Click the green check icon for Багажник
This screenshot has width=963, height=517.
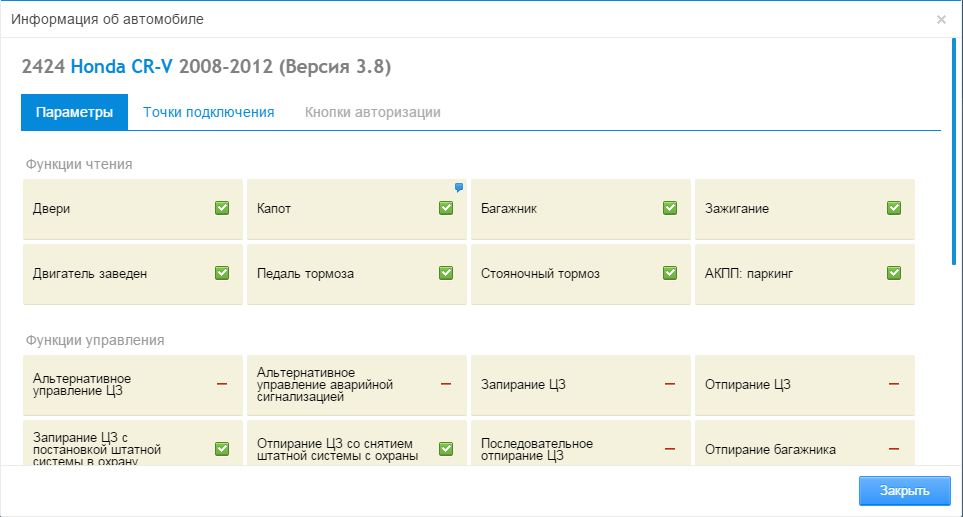[670, 208]
